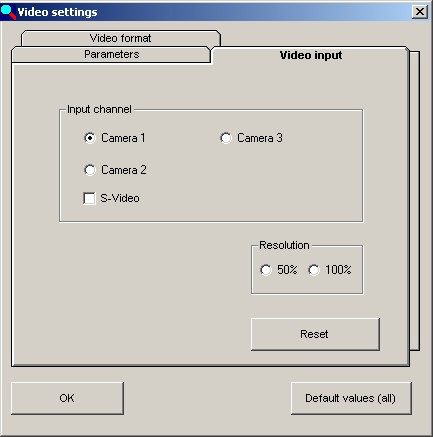Viewport: 433px width, 437px height.
Task: Click the magnifier app icon in title bar
Action: point(8,12)
